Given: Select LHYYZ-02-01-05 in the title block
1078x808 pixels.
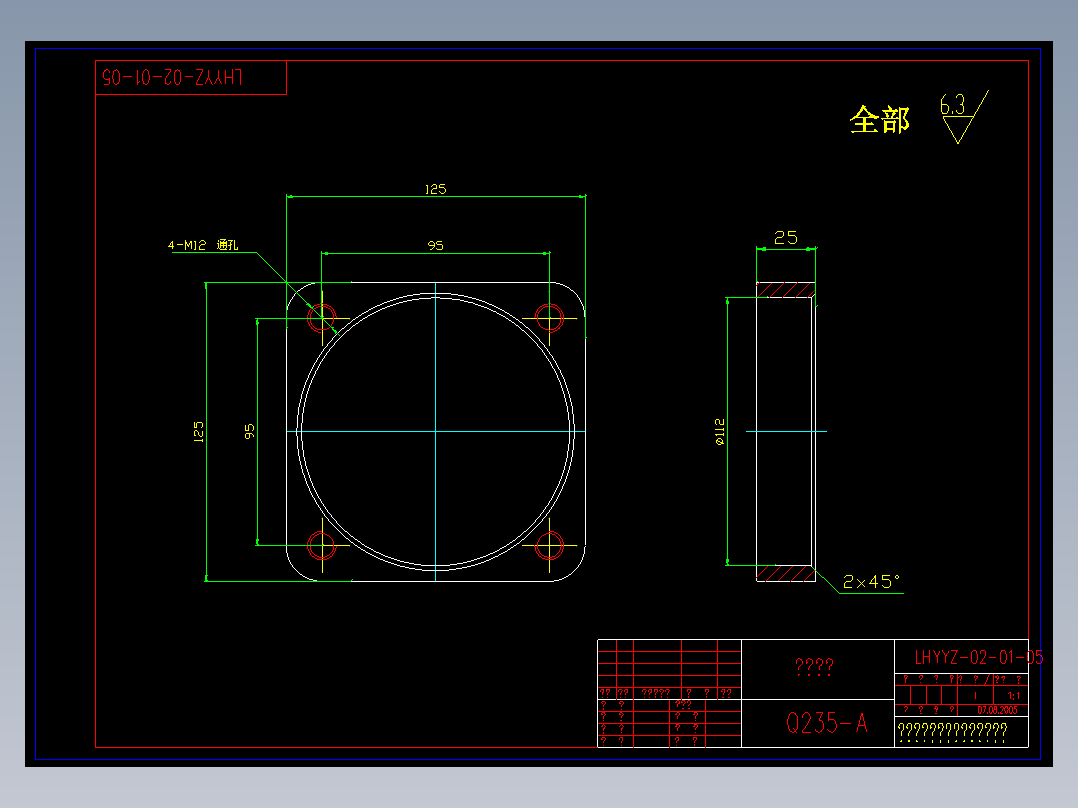Looking at the screenshot, I should (978, 657).
